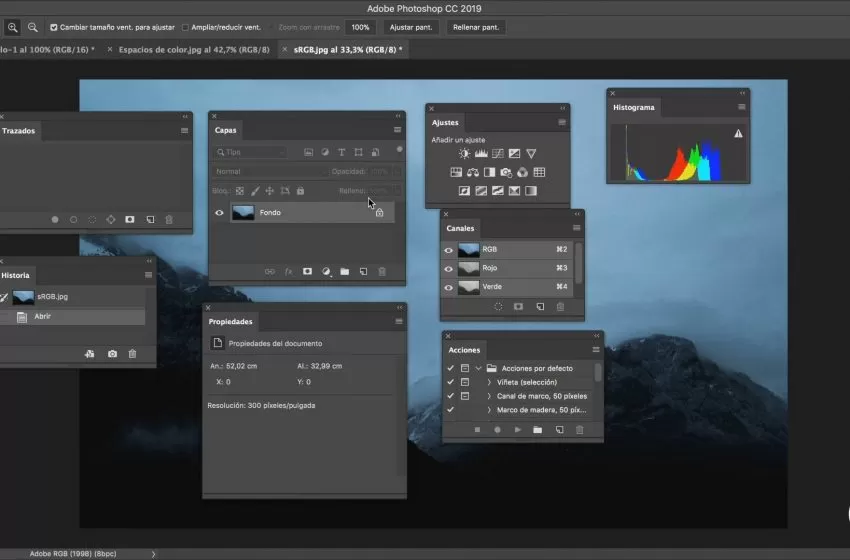The width and height of the screenshot is (850, 560).
Task: Click the histogram warning triangle icon
Action: [739, 133]
